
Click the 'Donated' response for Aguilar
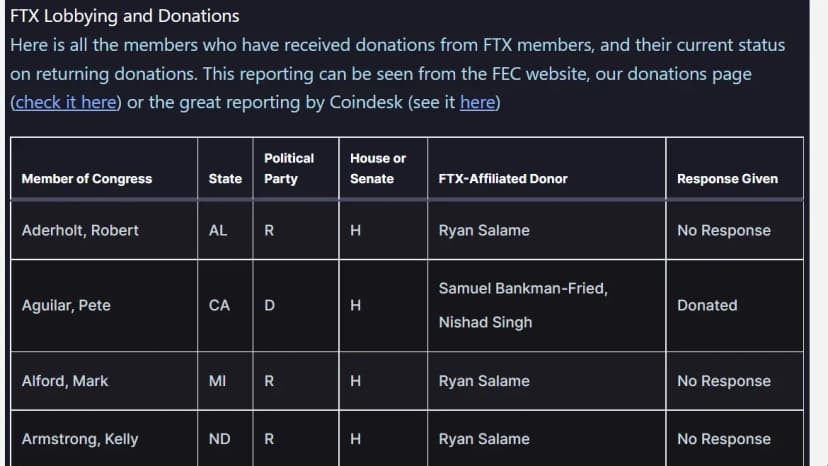(707, 305)
